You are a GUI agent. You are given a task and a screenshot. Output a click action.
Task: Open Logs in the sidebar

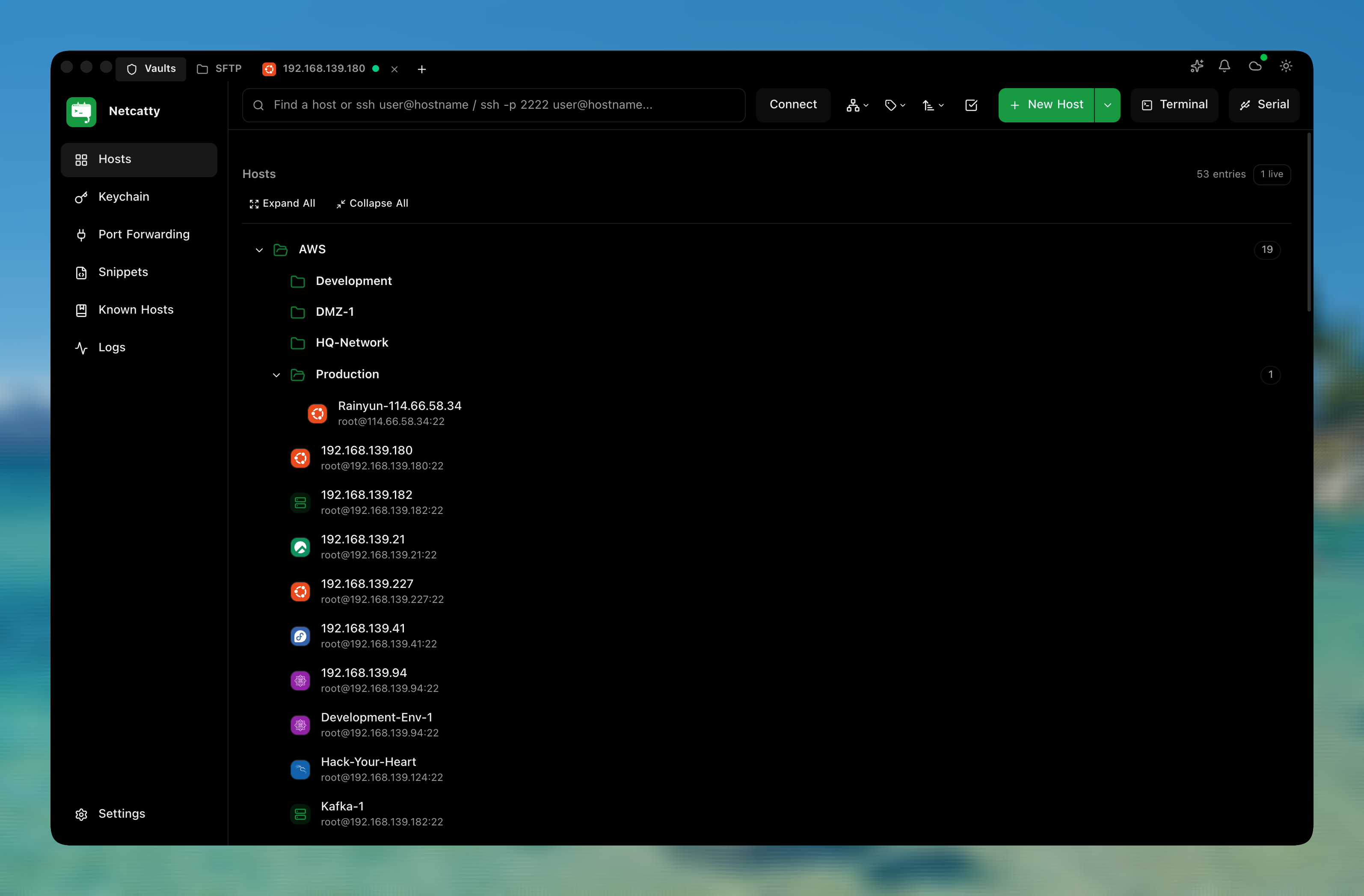(139, 347)
